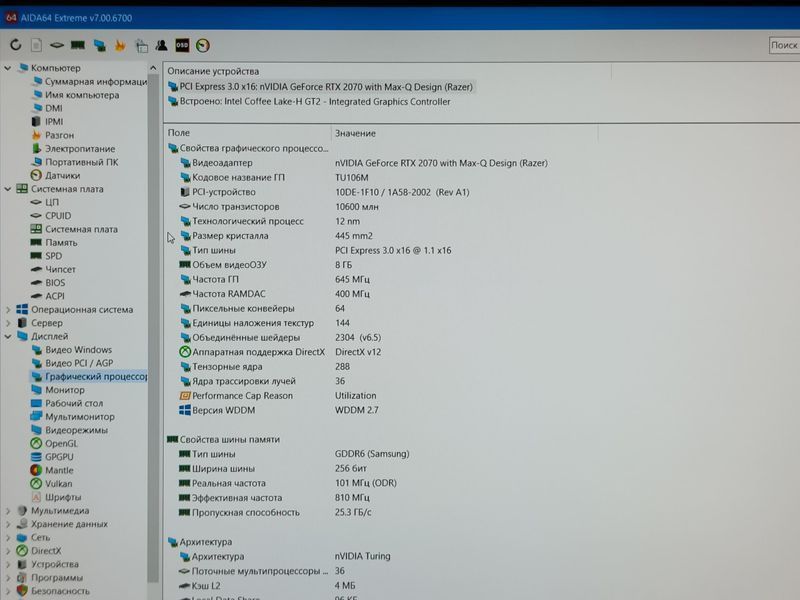Select Память tree item

click(54, 242)
